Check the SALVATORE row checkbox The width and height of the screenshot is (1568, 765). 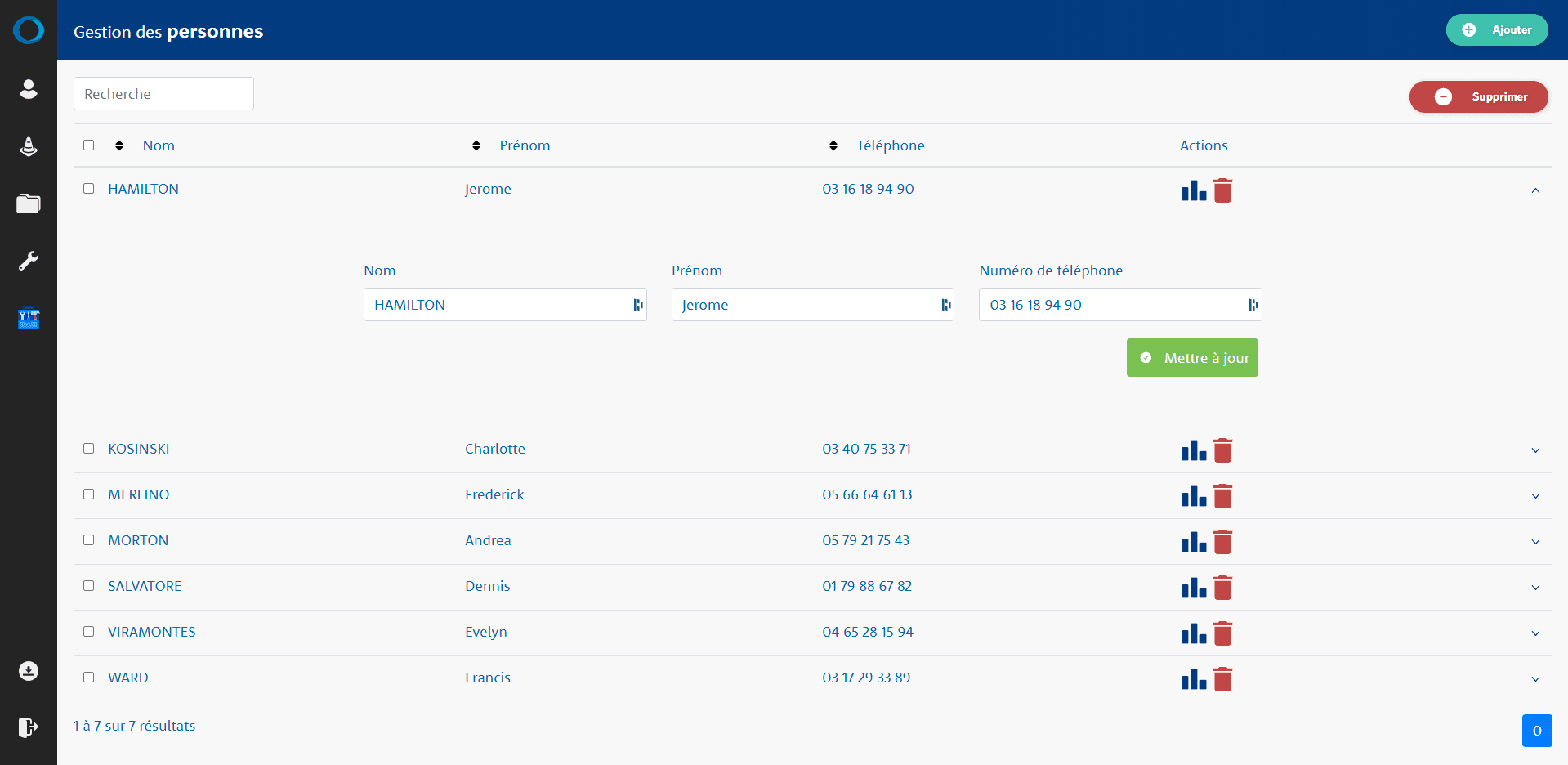click(88, 585)
